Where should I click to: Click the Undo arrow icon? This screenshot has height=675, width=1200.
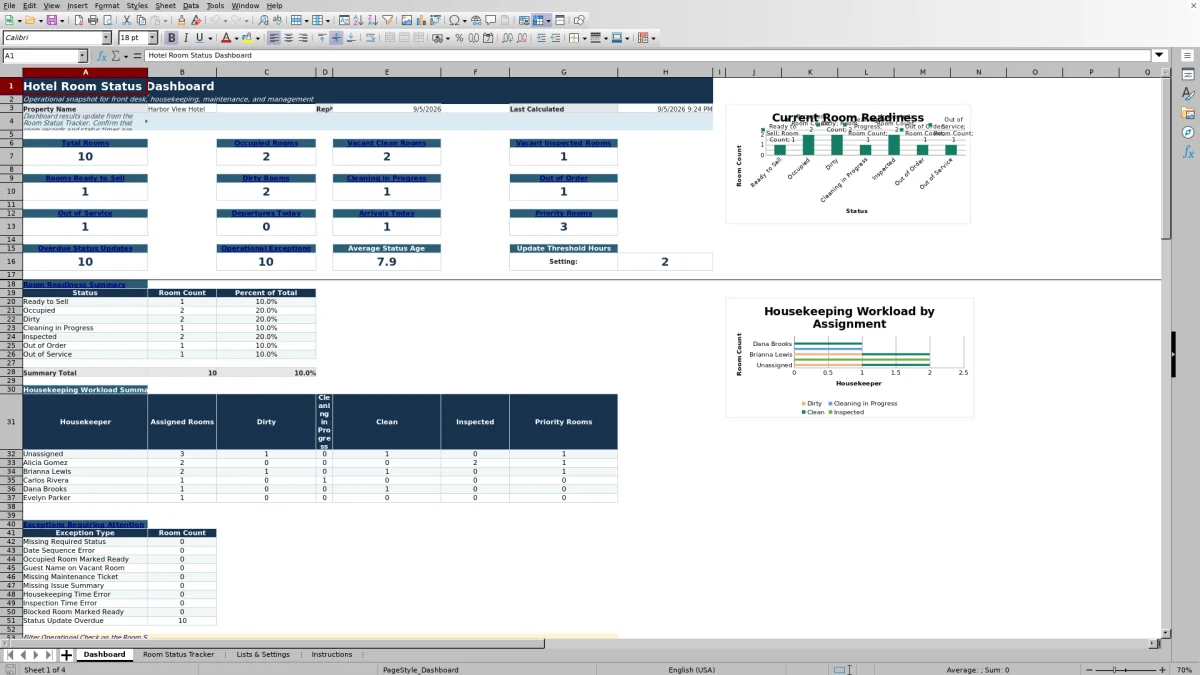point(214,20)
